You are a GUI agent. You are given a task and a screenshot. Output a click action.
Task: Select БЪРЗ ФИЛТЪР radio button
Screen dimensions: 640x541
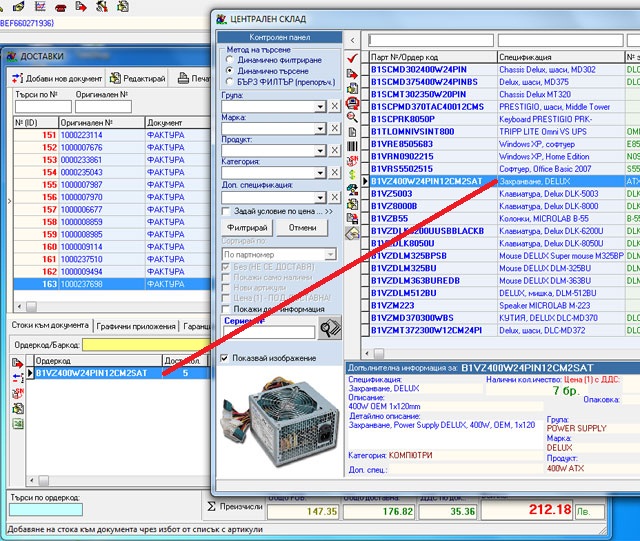(x=230, y=82)
